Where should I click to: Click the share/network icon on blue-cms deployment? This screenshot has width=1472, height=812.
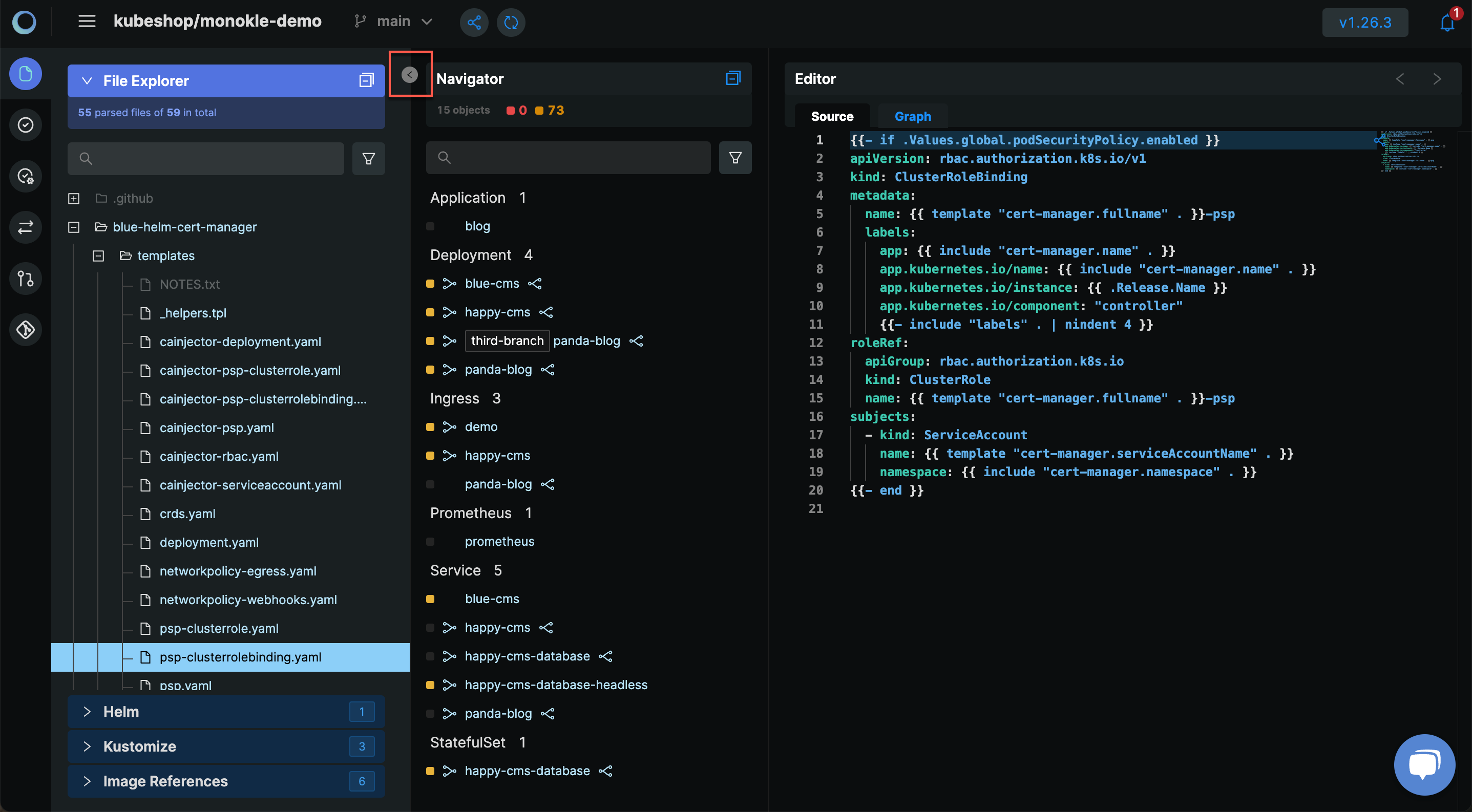pos(536,283)
